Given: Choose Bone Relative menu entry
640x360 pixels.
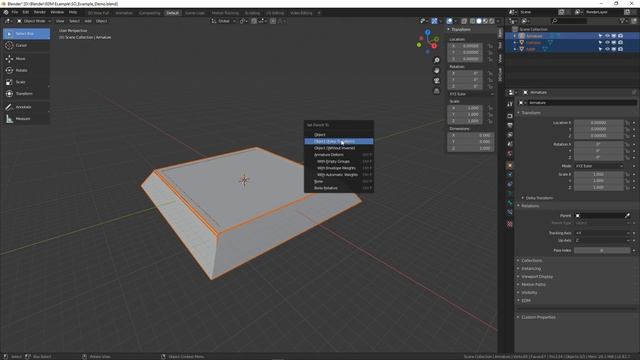Looking at the screenshot, I should (339, 188).
